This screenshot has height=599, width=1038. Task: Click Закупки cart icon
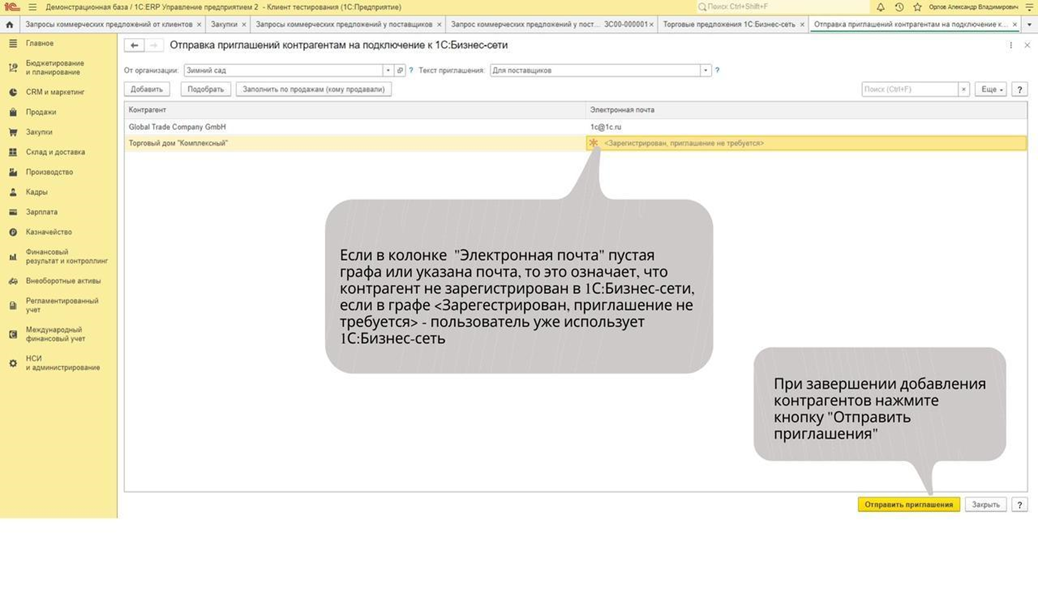13,132
